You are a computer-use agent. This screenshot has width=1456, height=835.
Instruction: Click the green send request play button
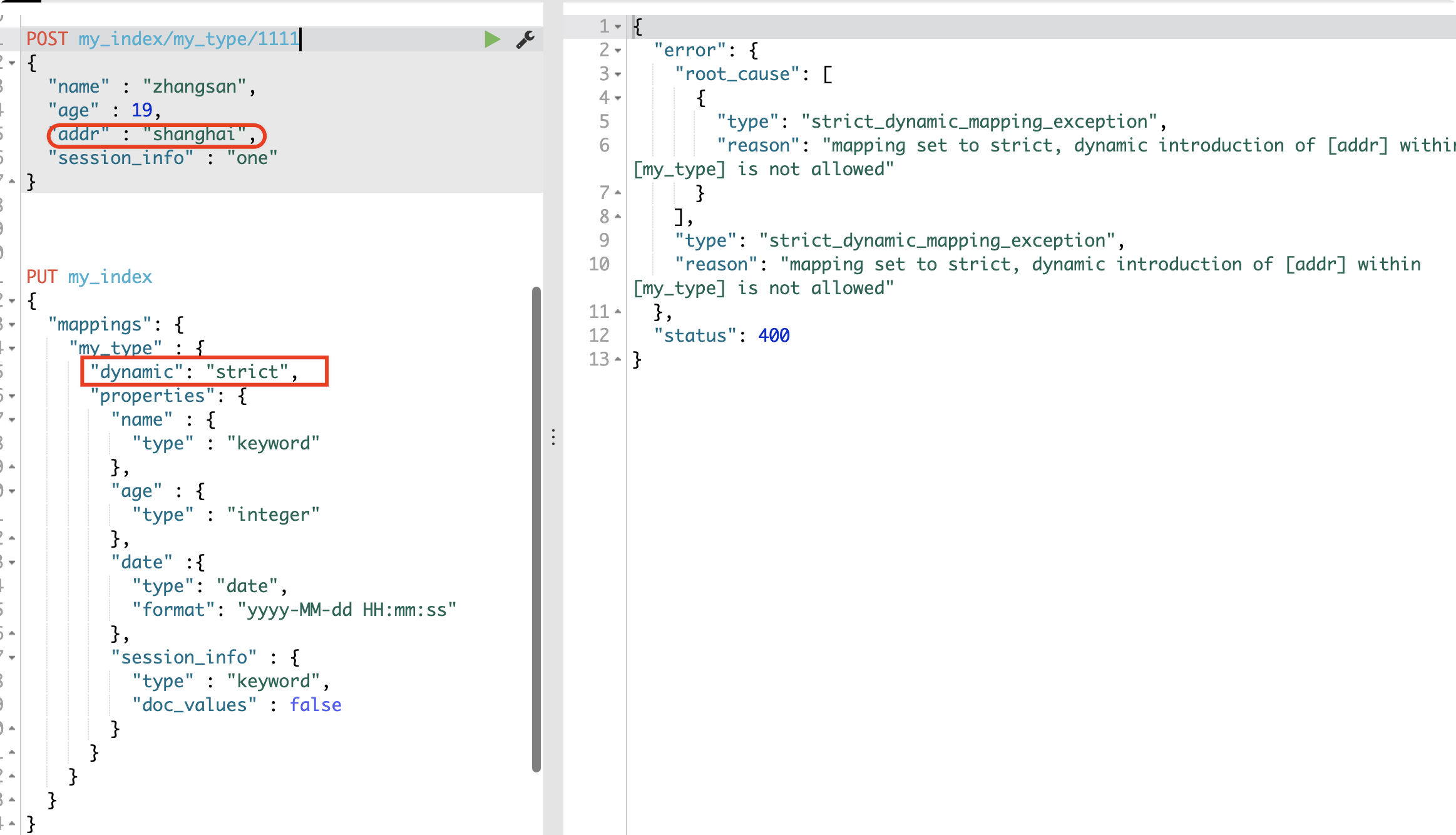click(x=492, y=39)
